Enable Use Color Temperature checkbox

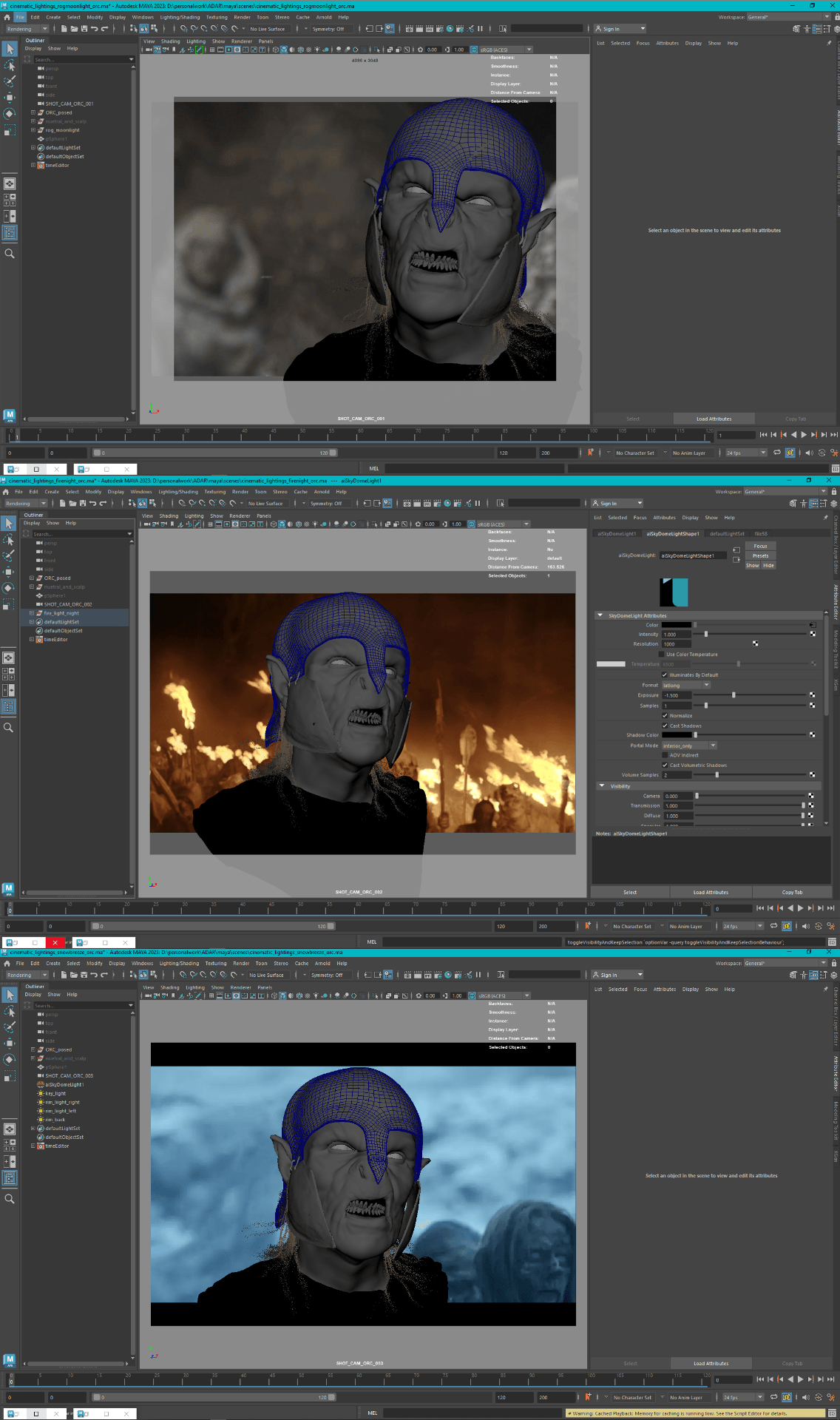pyautogui.click(x=662, y=655)
